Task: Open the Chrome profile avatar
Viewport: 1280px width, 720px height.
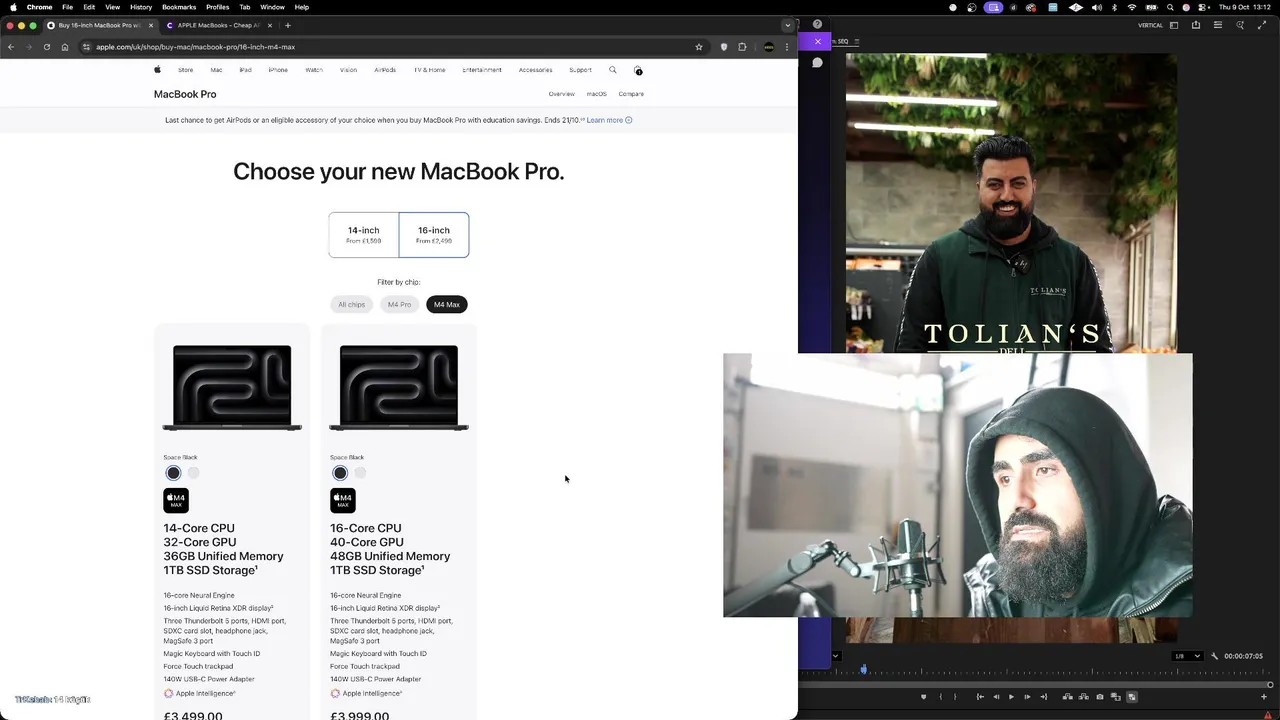Action: (768, 47)
